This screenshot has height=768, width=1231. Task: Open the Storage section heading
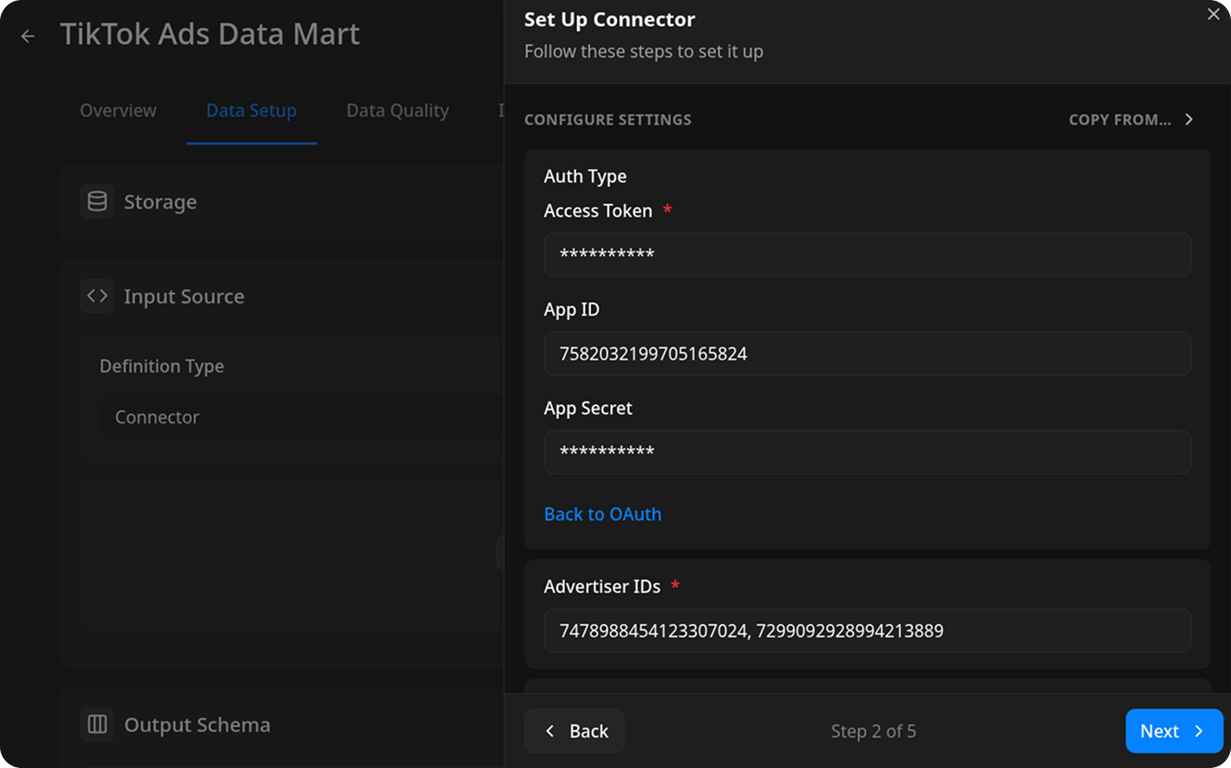160,202
